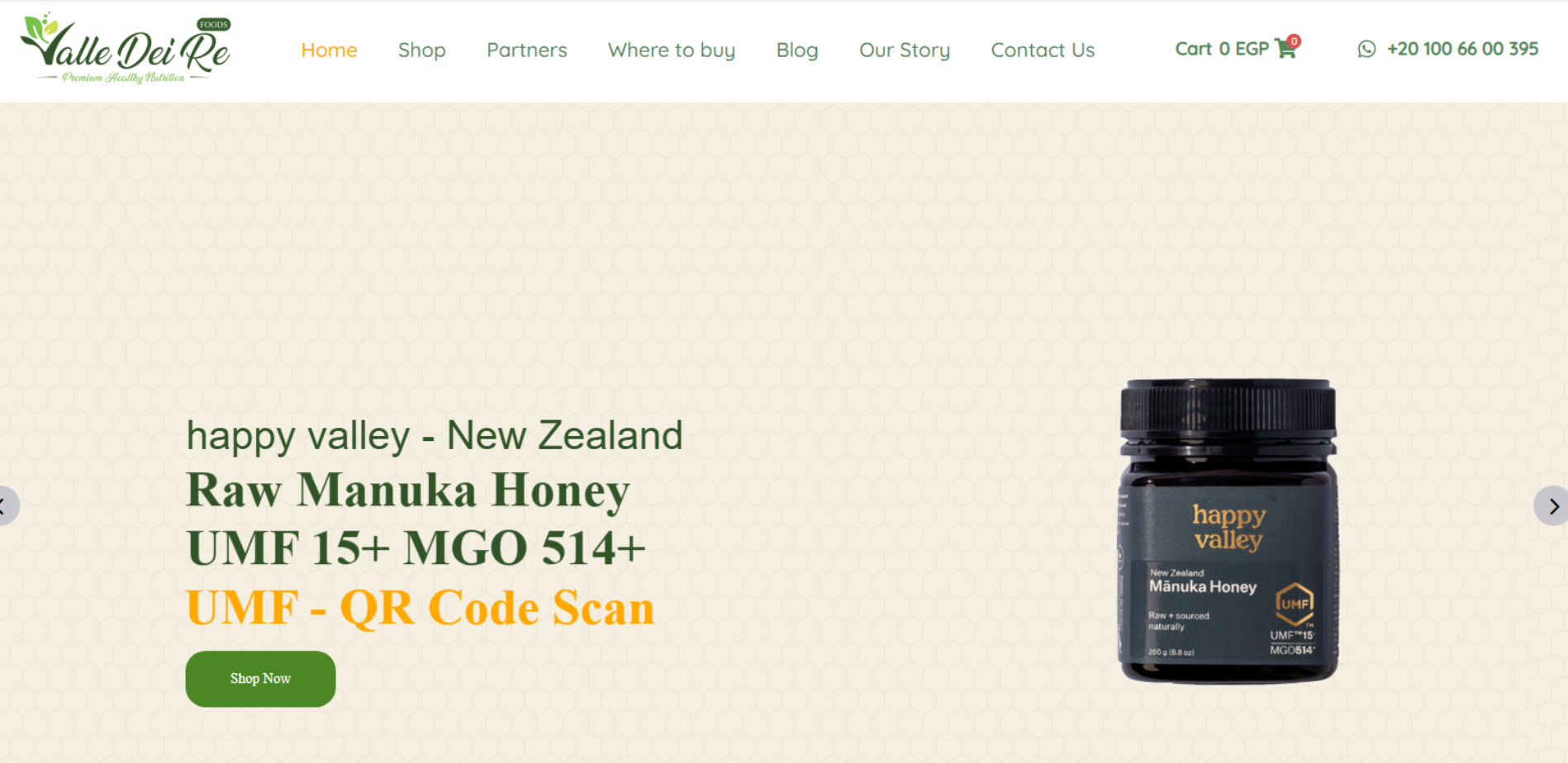Open the Shop menu item
This screenshot has height=763, width=1568.
point(421,50)
